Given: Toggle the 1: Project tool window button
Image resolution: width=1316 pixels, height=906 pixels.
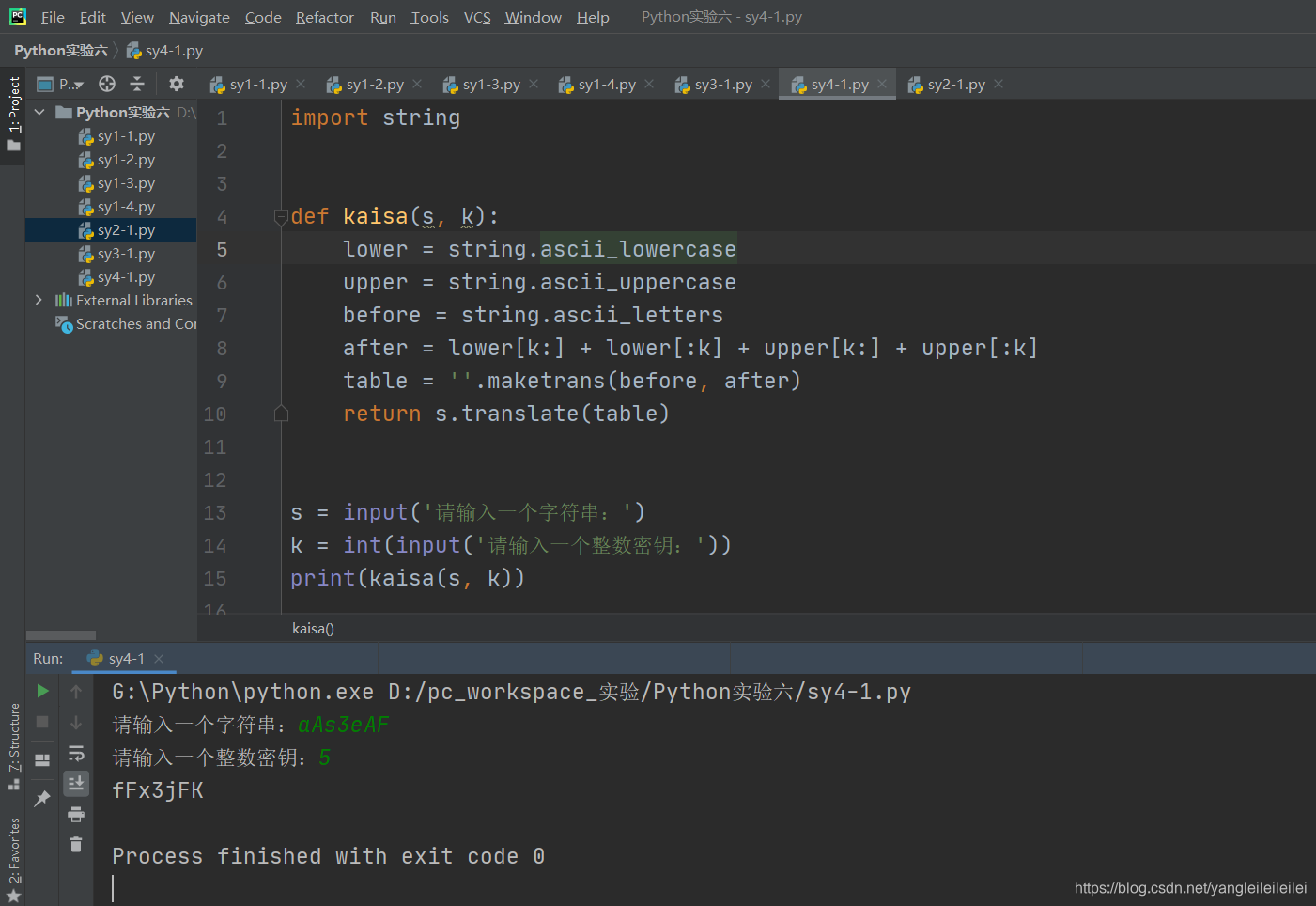Looking at the screenshot, I should (x=13, y=114).
